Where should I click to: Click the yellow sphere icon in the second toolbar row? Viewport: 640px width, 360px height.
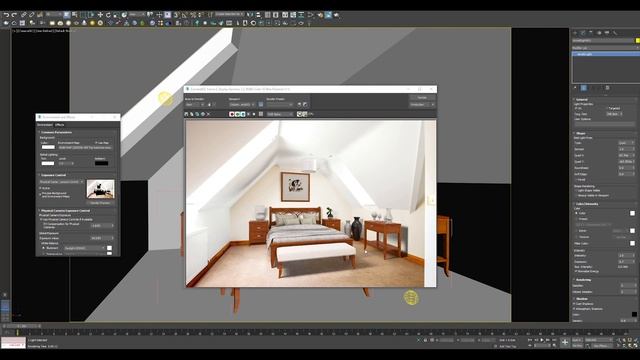coord(93,23)
